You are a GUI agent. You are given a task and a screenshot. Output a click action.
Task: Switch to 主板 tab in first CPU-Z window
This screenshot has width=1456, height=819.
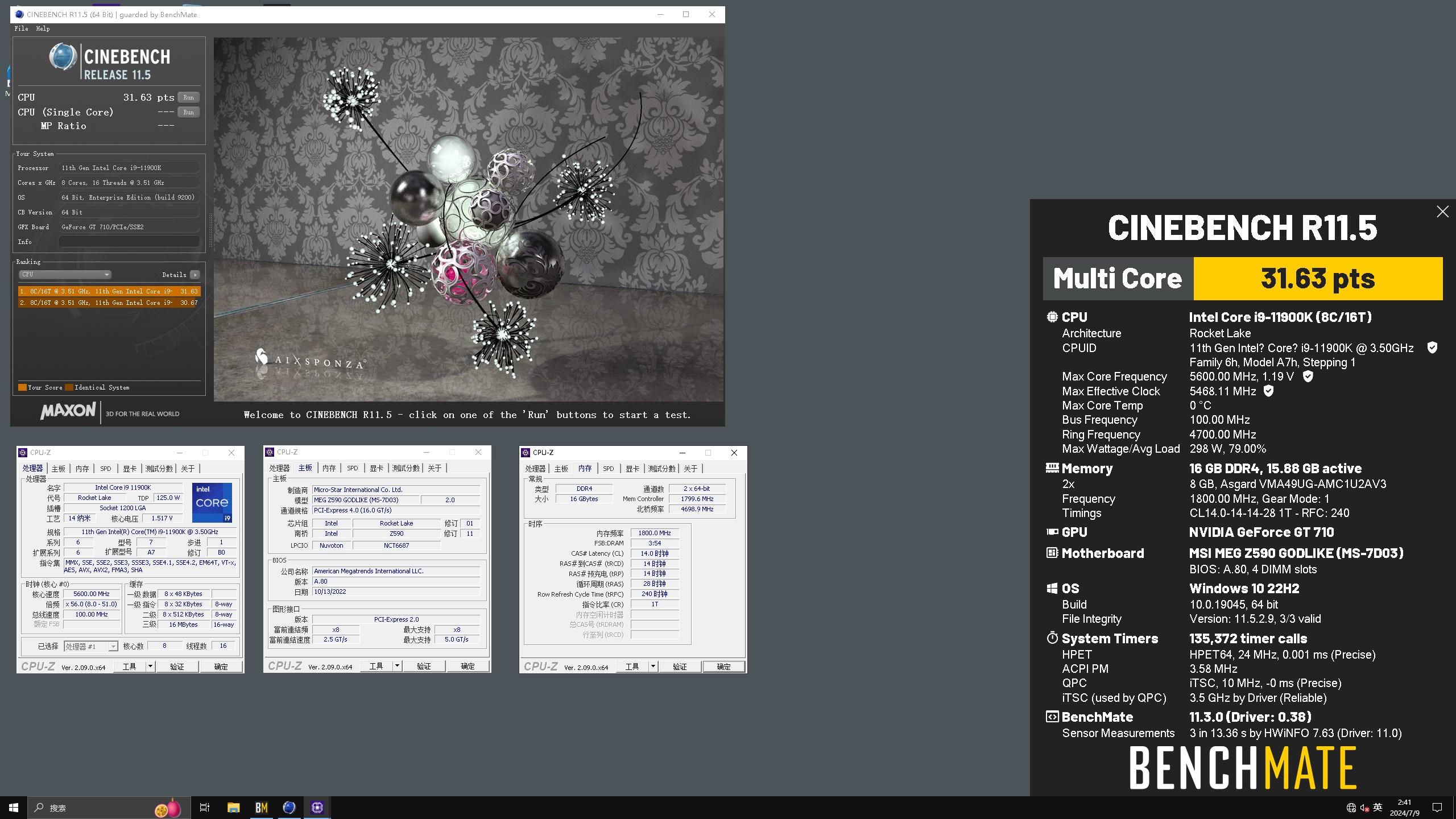[59, 469]
